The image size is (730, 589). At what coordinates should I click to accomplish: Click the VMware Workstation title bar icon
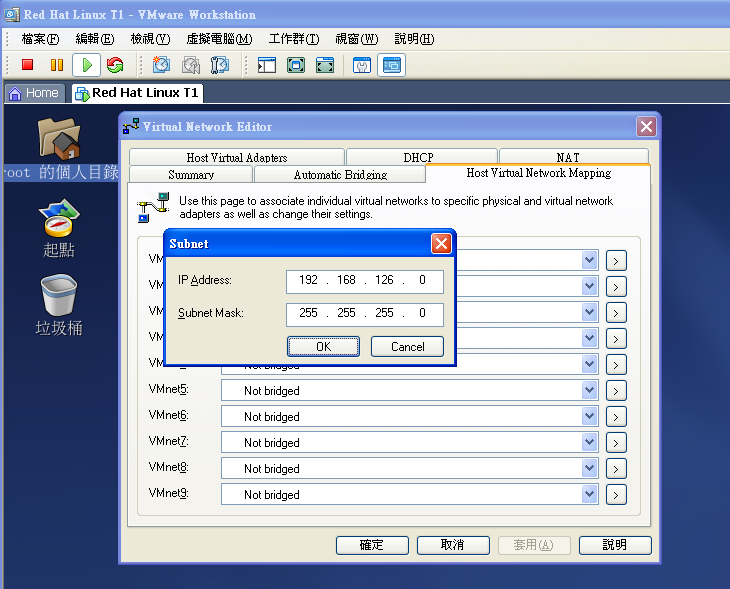[12, 14]
